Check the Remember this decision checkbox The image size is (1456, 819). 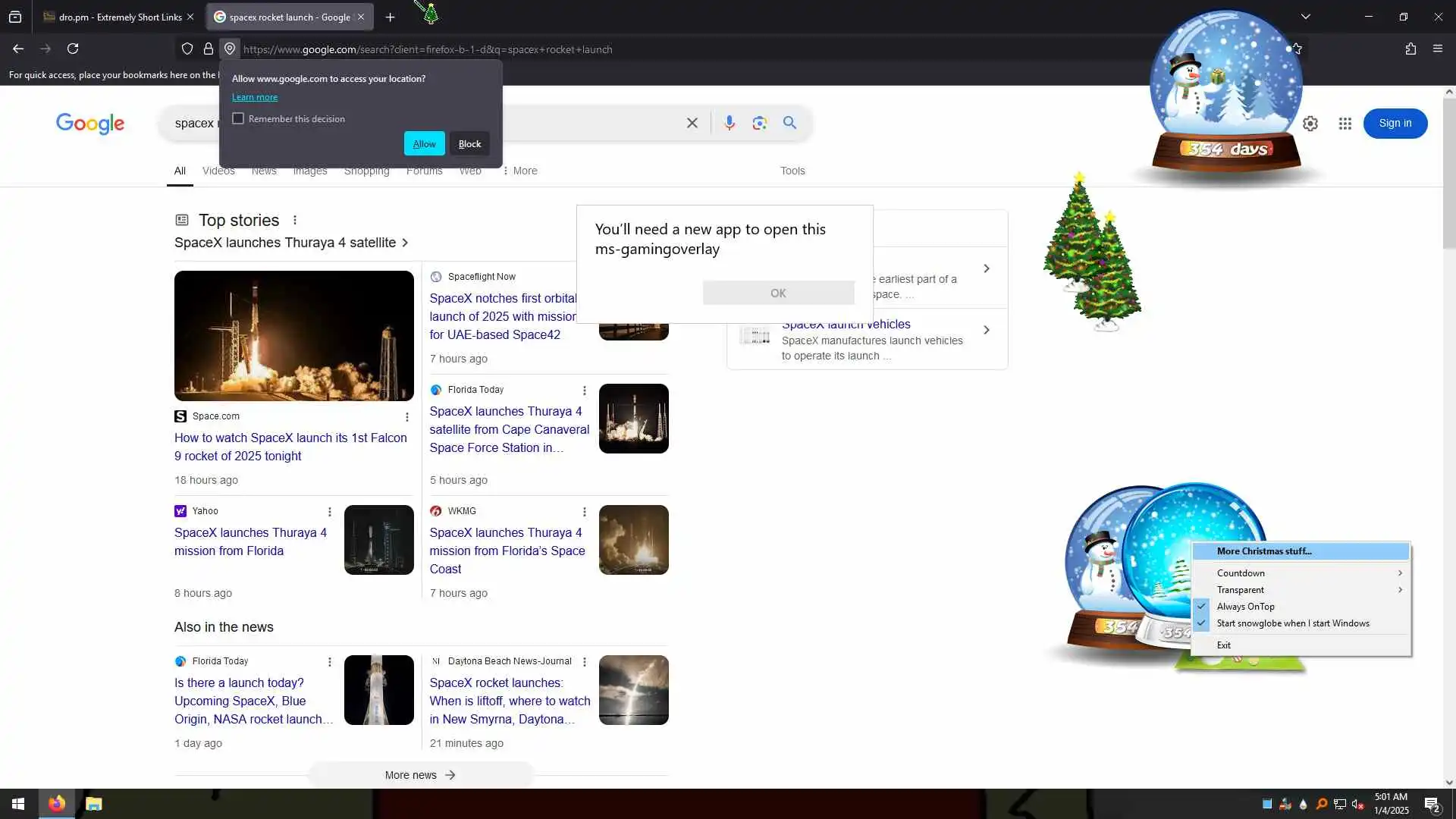click(x=238, y=118)
